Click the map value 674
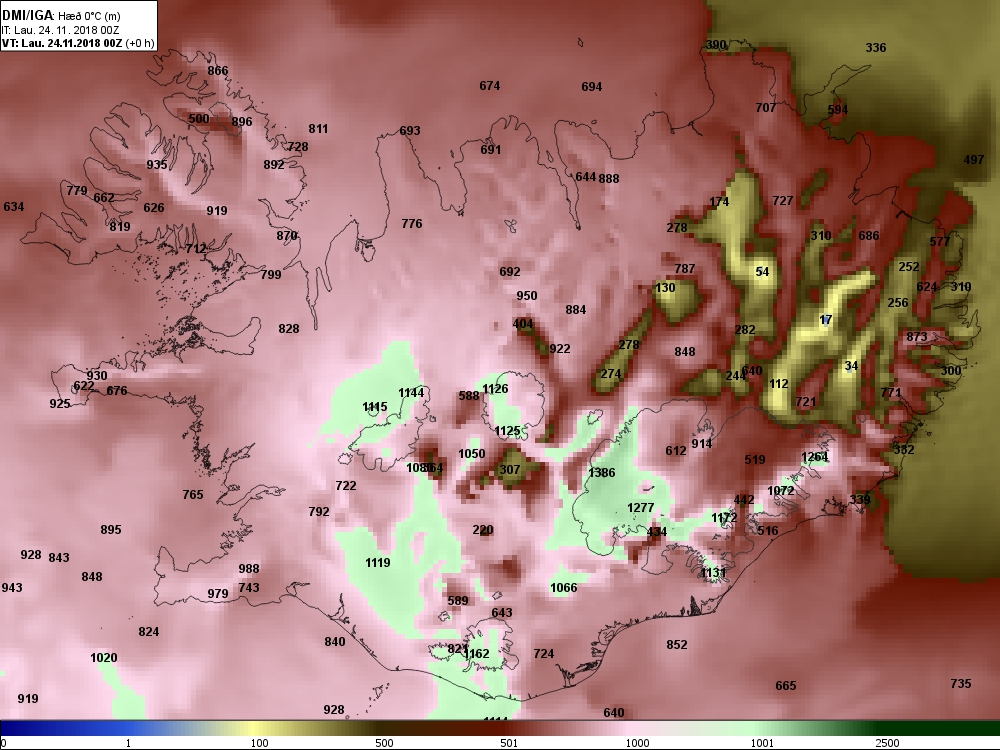1000x750 pixels. coord(490,86)
